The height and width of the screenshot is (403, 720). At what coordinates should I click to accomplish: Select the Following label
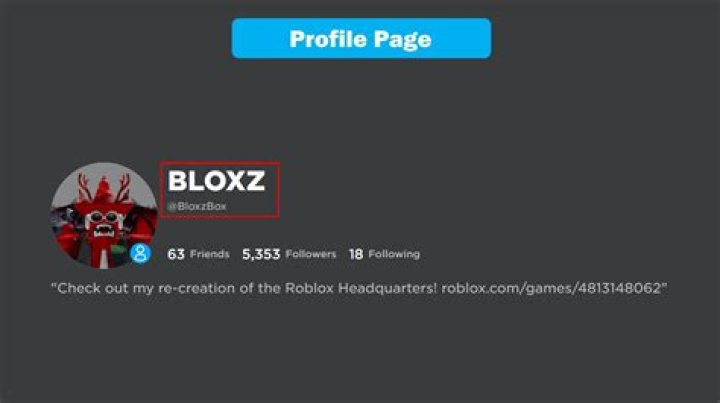click(394, 254)
